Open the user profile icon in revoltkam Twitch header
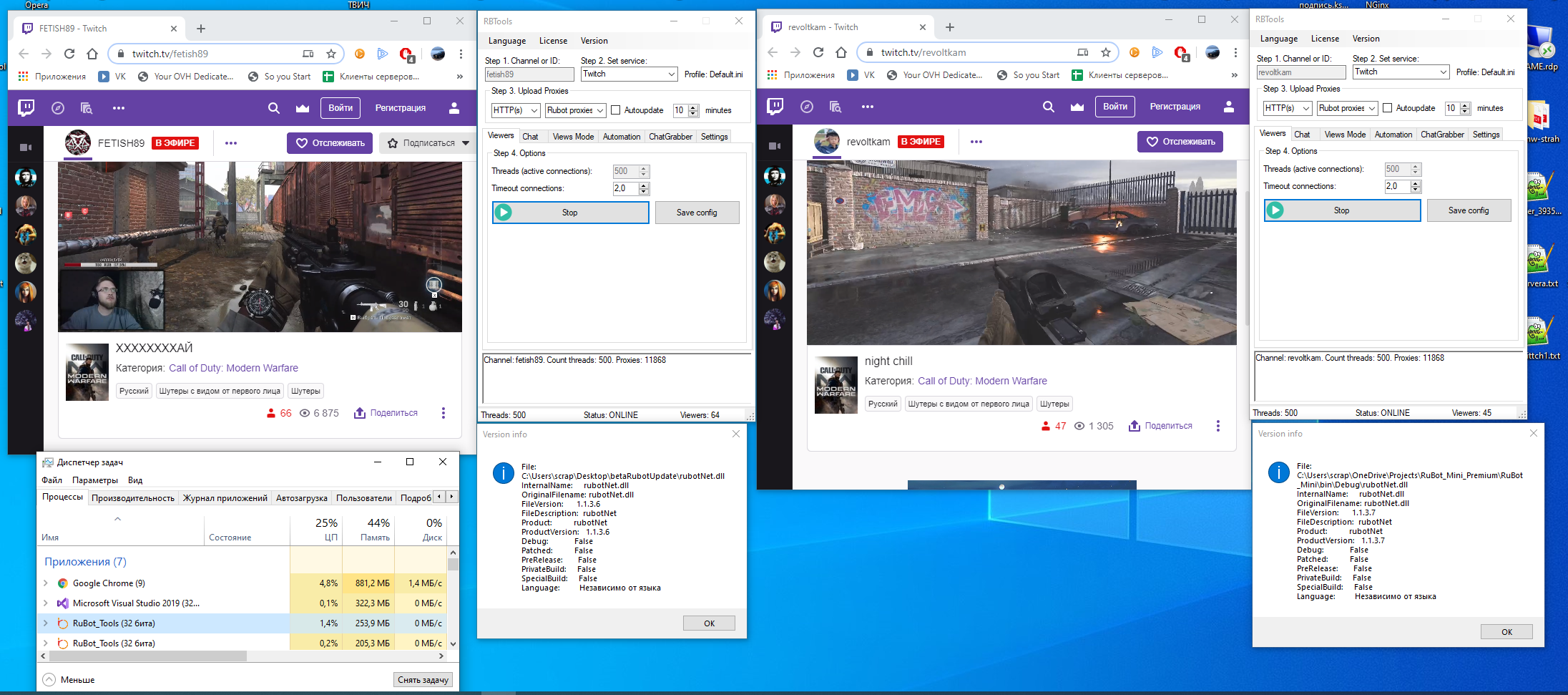 [x=1229, y=107]
